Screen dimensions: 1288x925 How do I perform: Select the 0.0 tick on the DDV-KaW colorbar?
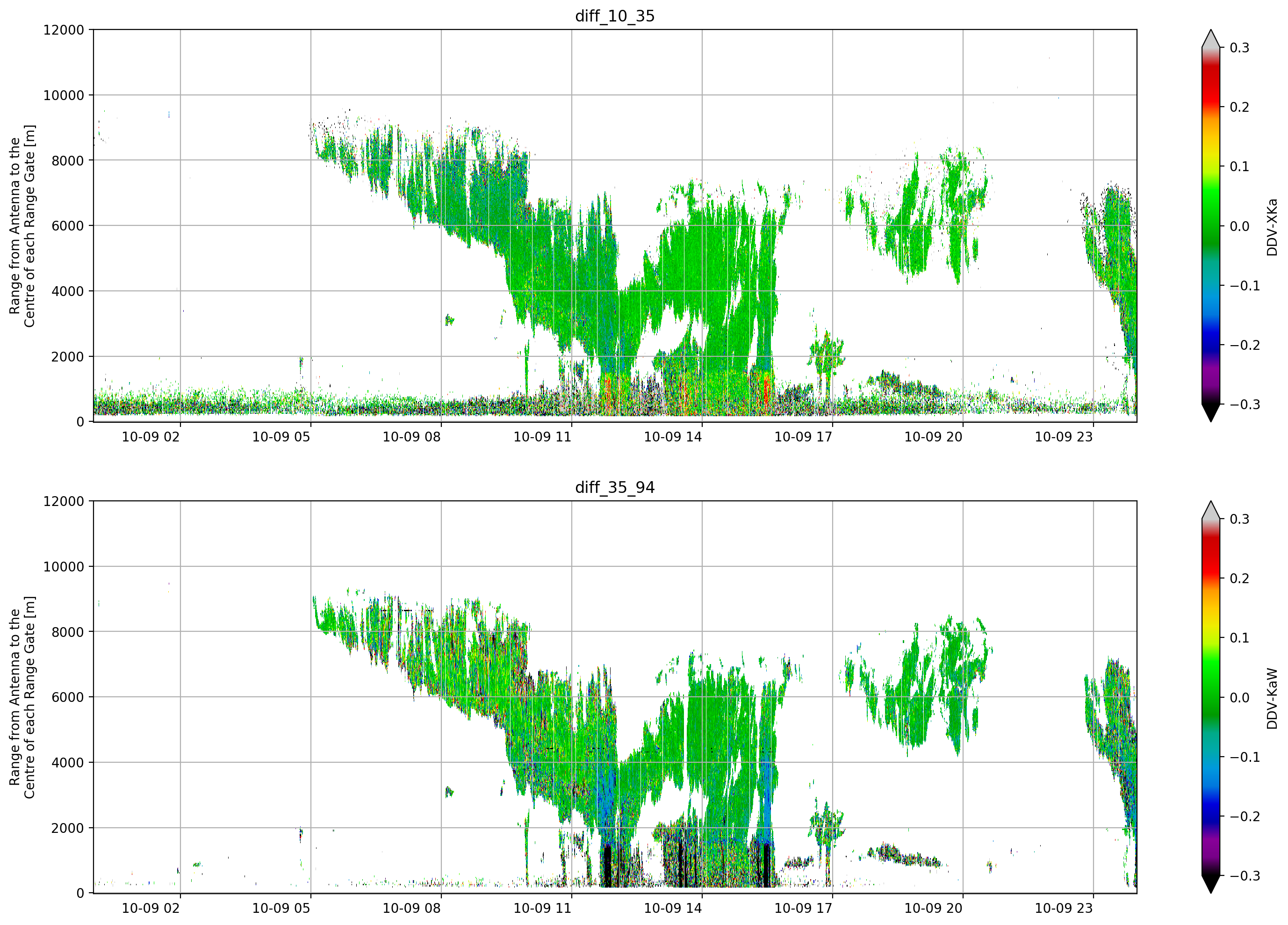(x=1240, y=698)
